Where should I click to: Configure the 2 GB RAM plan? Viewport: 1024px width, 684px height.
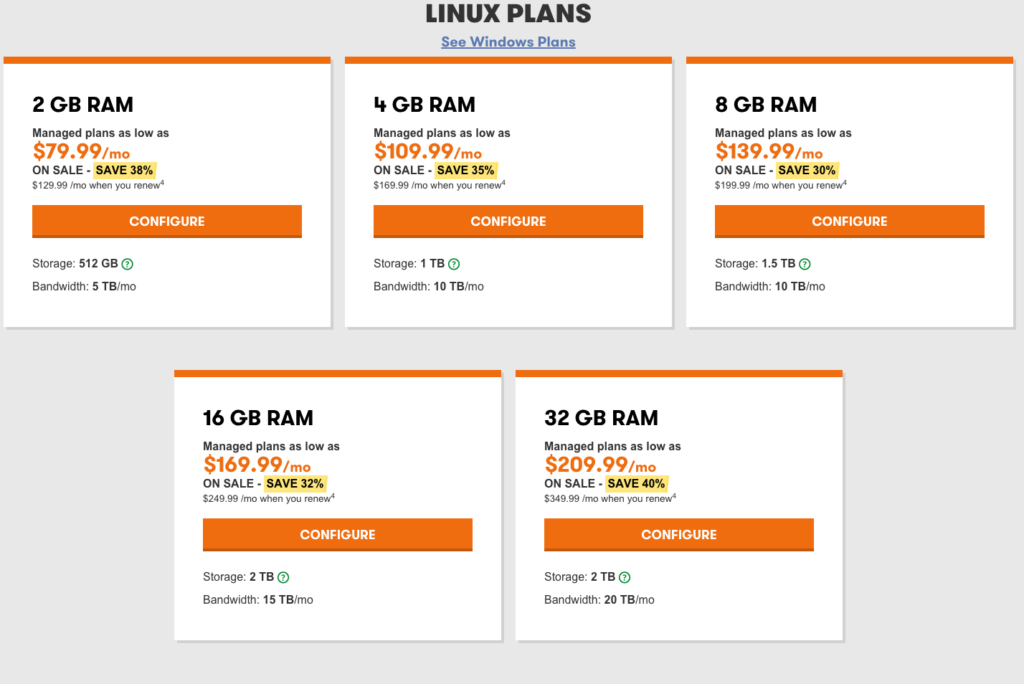[x=167, y=221]
